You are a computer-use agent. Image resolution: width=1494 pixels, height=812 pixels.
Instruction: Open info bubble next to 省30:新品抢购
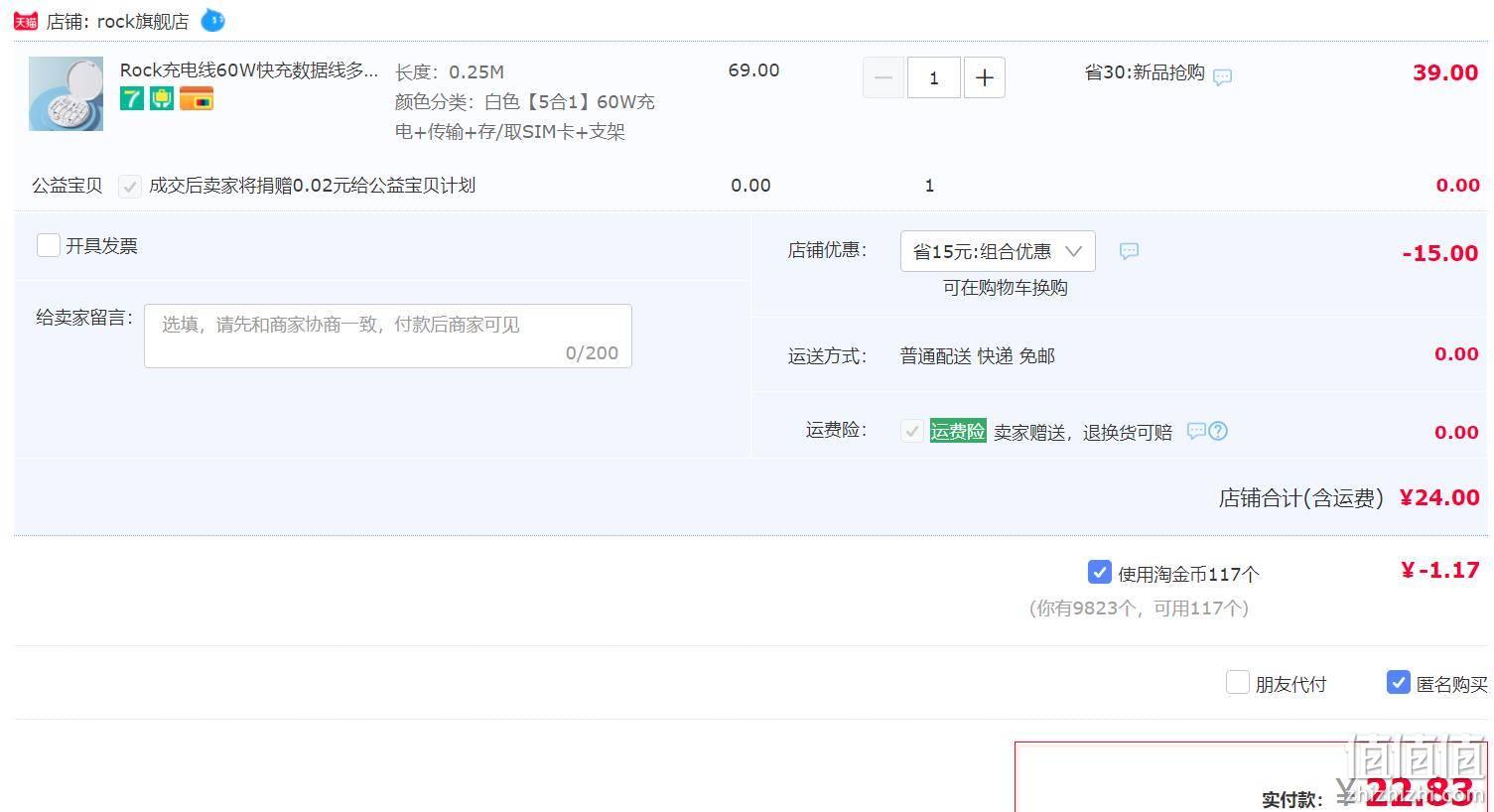point(1223,76)
